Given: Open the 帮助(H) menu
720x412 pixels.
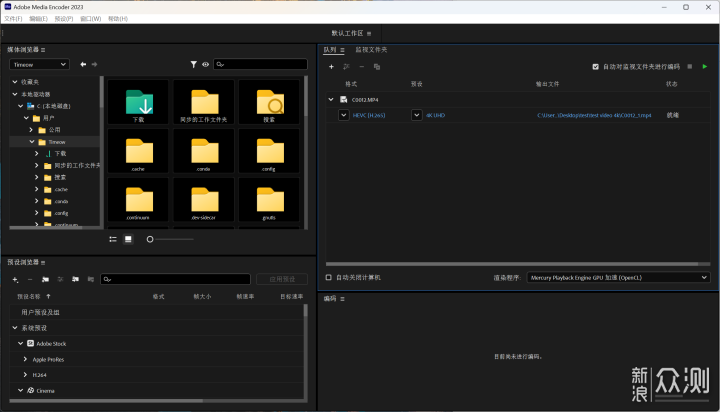Looking at the screenshot, I should click(118, 19).
